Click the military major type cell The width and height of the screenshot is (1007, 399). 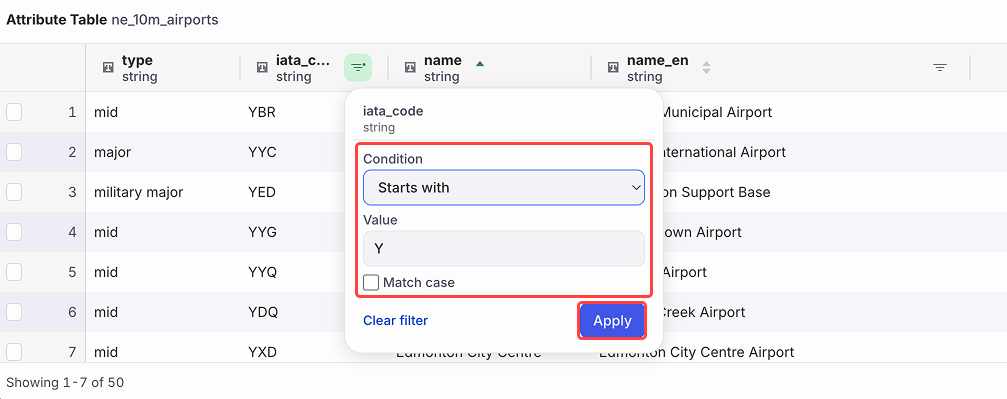[x=139, y=192]
